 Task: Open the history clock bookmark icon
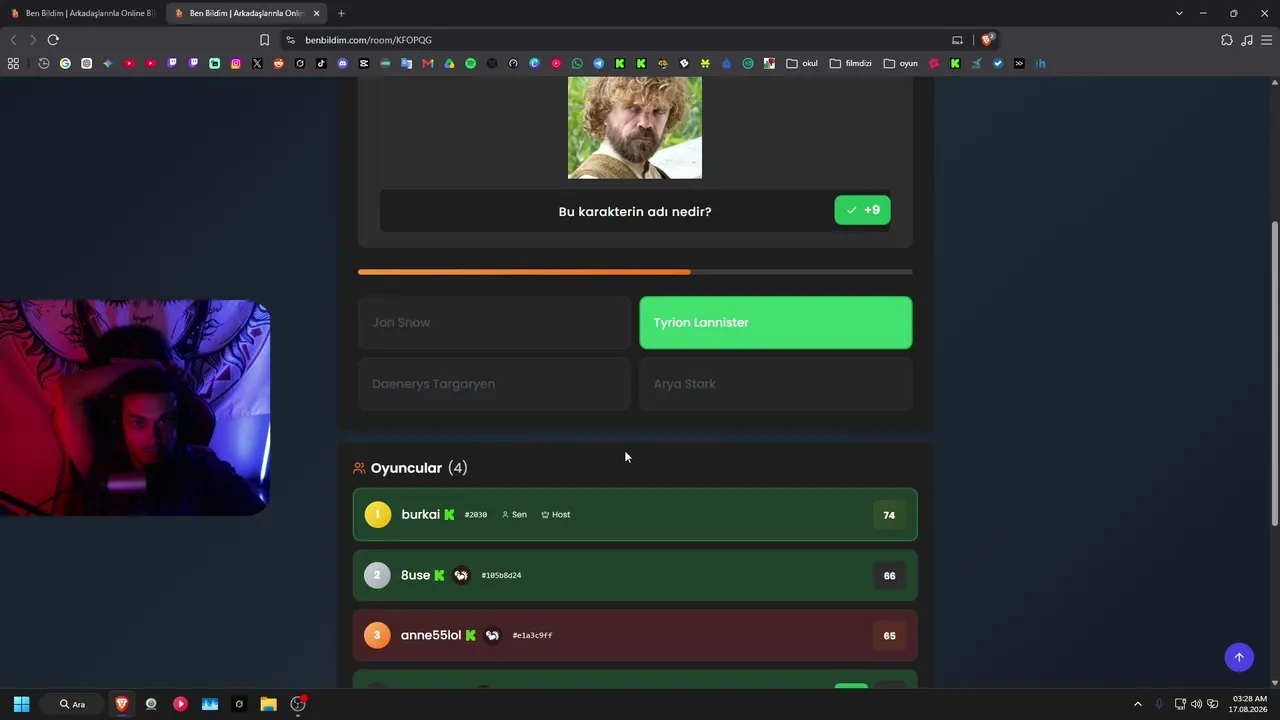(44, 63)
